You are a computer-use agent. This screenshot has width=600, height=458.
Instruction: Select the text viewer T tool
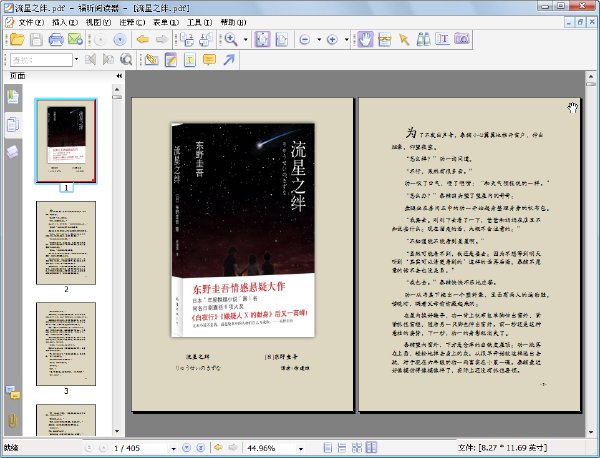click(442, 39)
